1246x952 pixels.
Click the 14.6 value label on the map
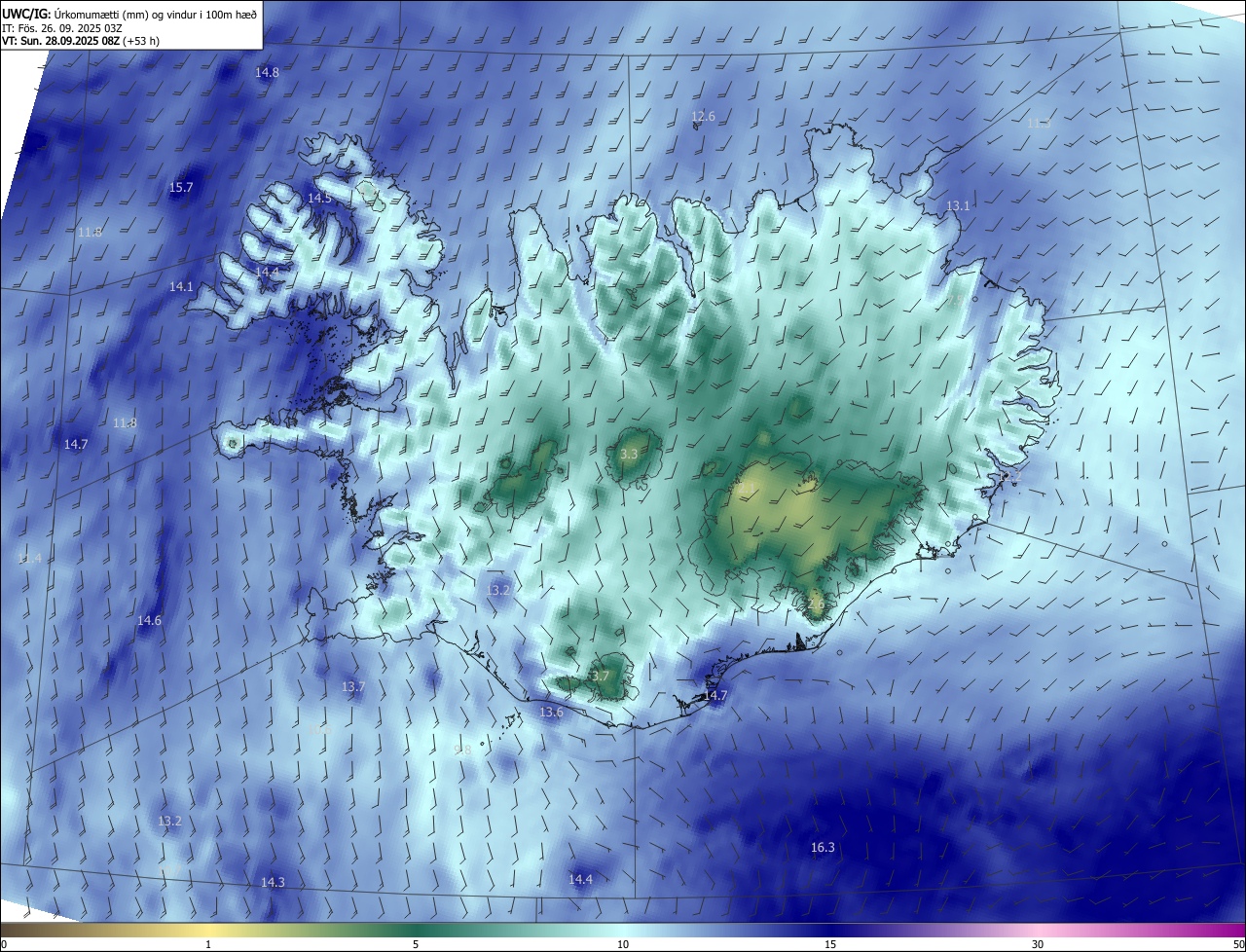tap(149, 621)
